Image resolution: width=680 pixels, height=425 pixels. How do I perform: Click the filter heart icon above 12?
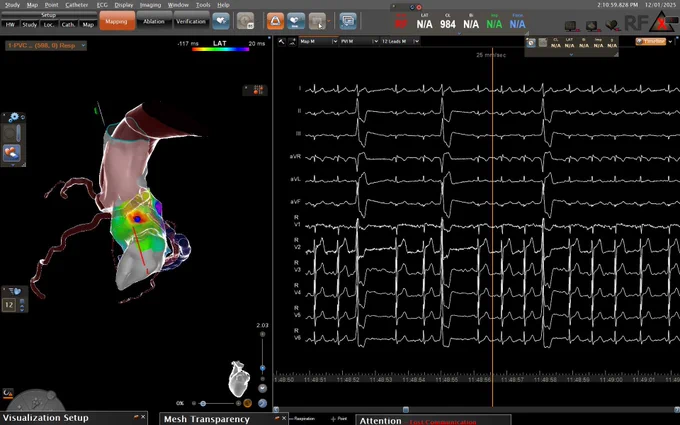tap(15, 291)
